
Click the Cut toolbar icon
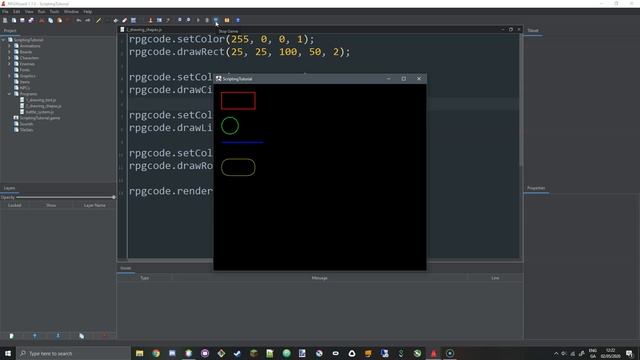[41, 20]
